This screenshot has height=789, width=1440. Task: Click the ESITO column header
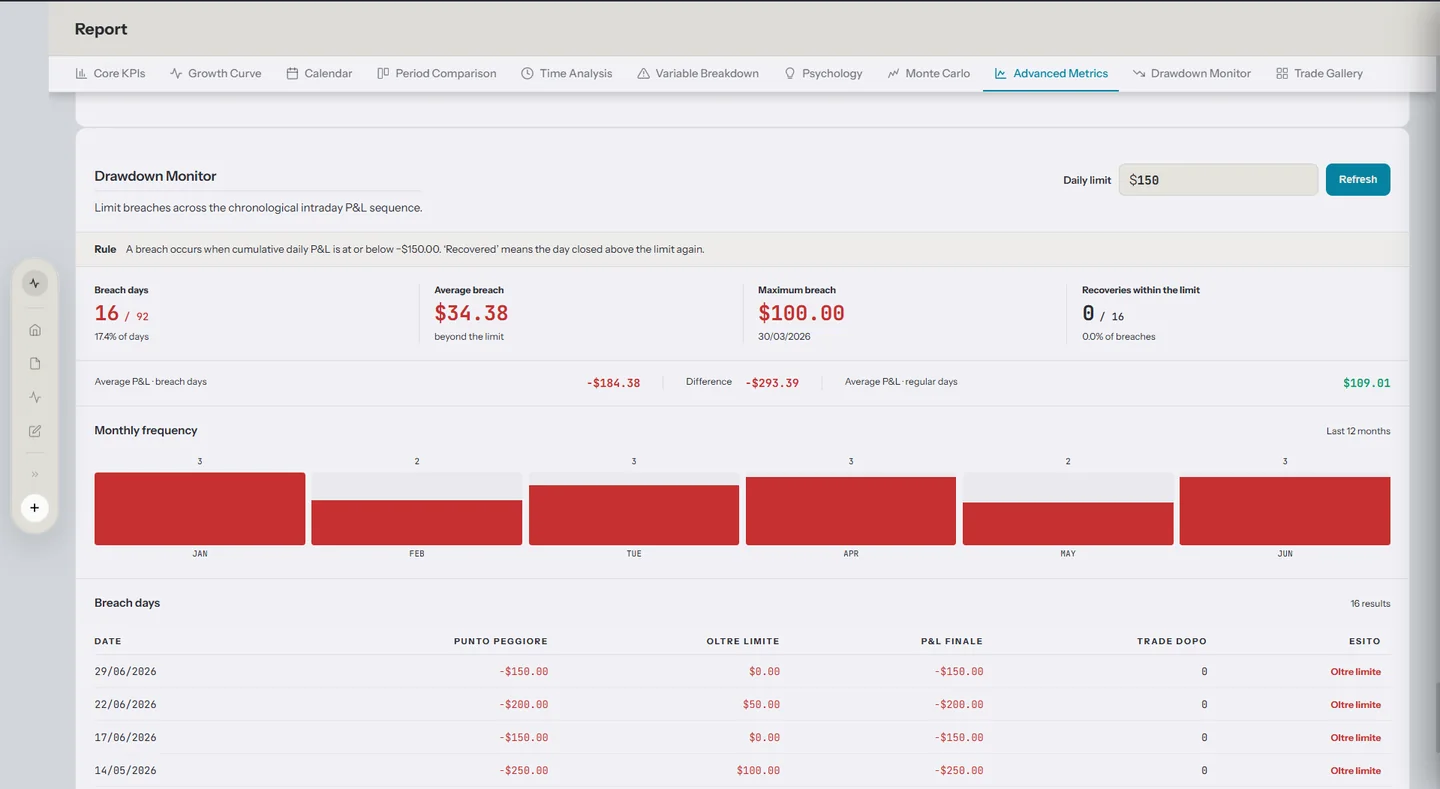(1364, 641)
